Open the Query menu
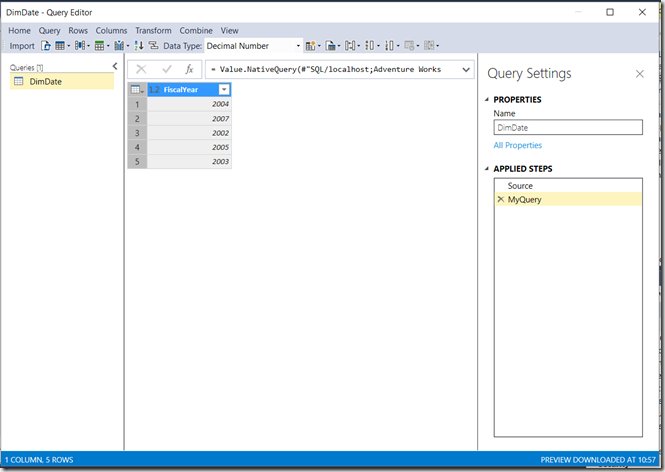 click(x=50, y=31)
